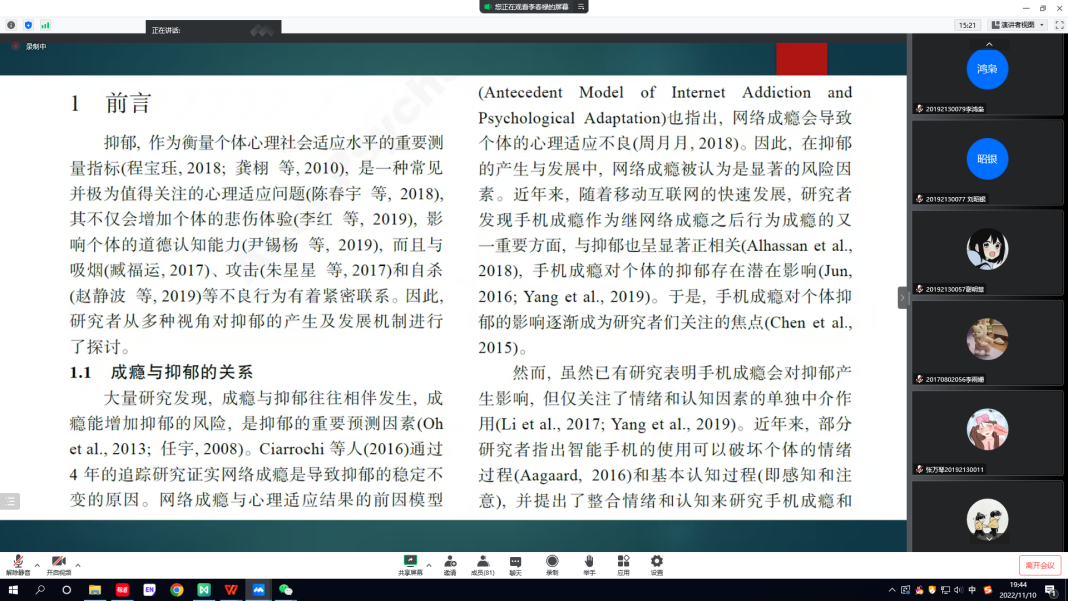This screenshot has height=601, width=1068.
Task: Open the Chat (聊天) panel
Action: coord(516,564)
